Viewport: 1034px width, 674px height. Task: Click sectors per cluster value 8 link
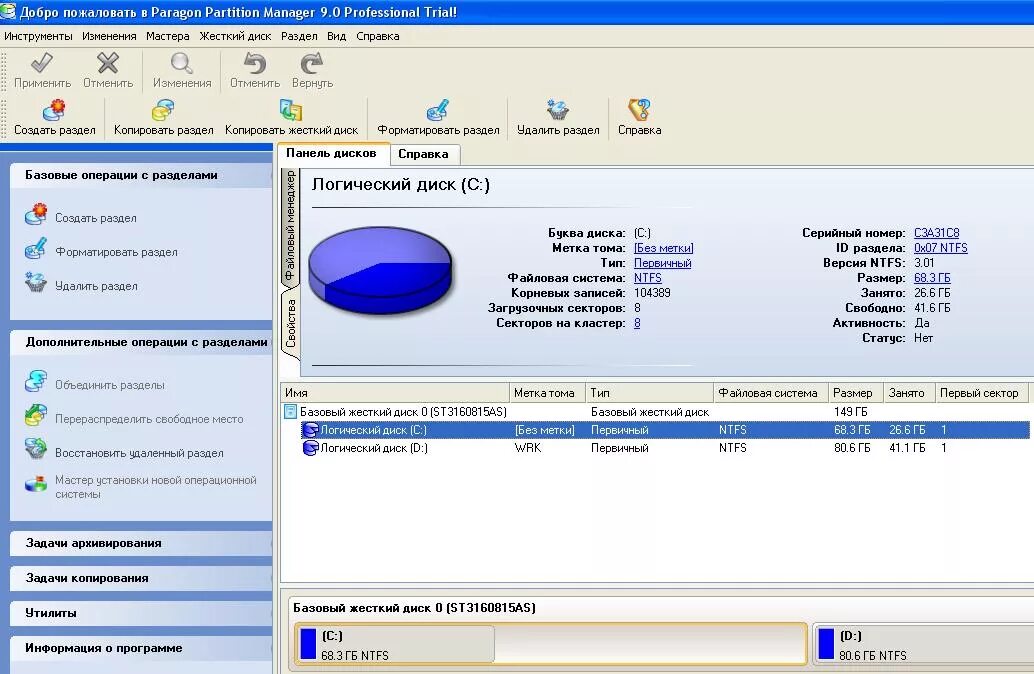pos(637,323)
